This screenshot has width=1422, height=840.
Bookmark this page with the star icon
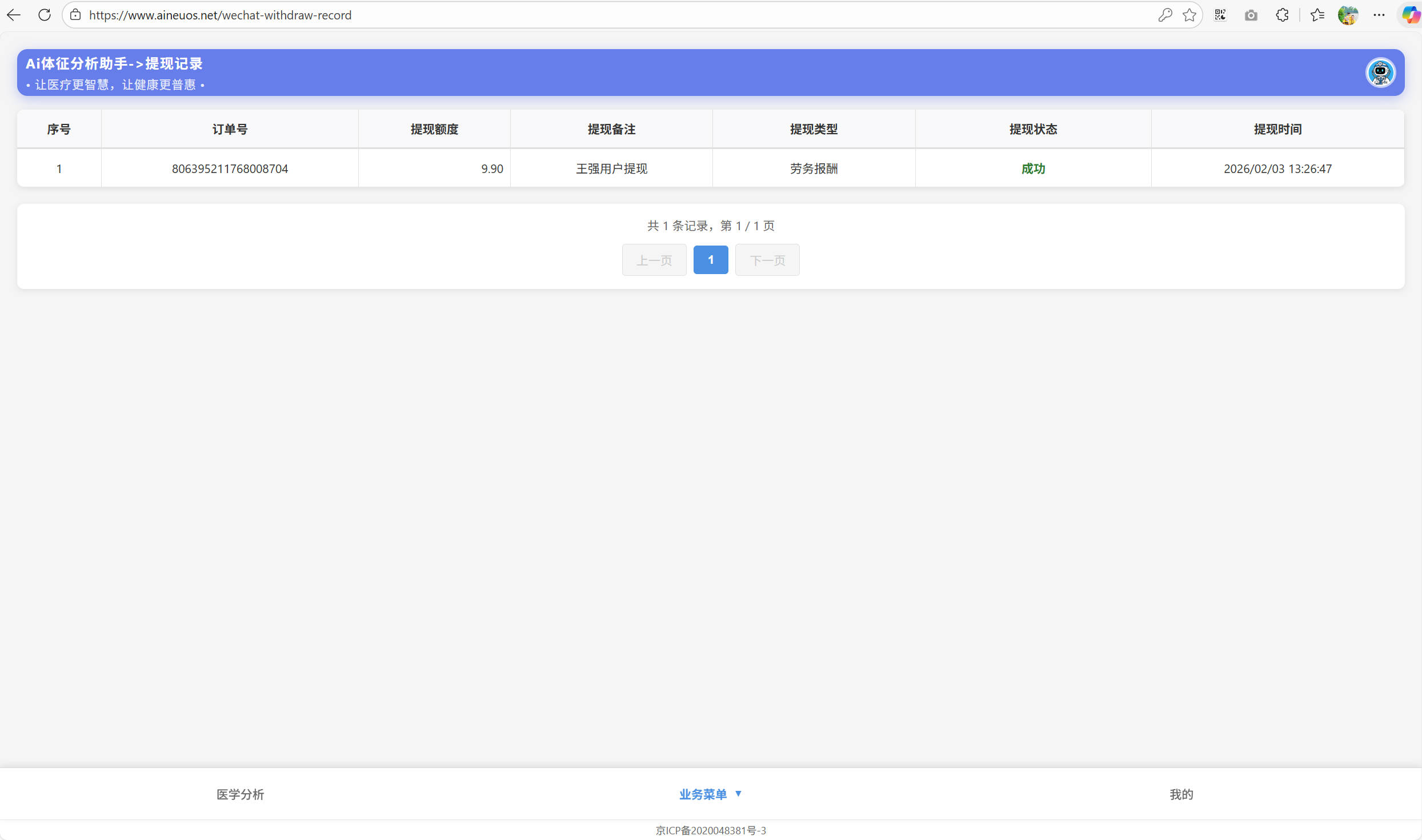pyautogui.click(x=1189, y=15)
